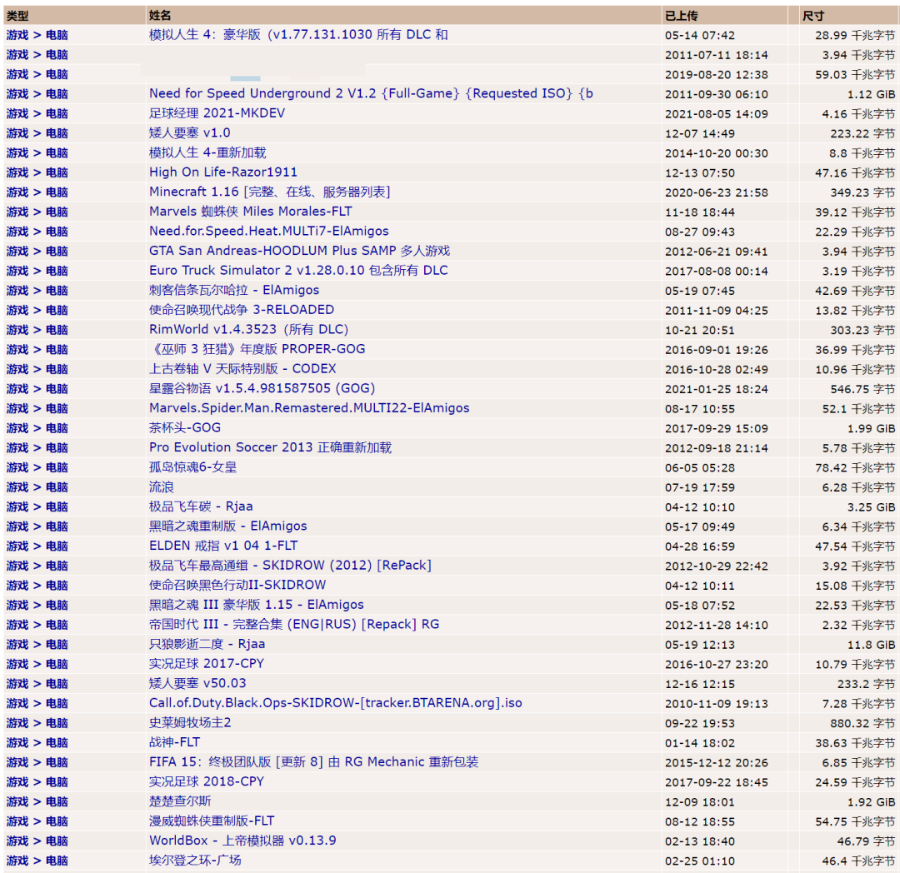Viewport: 900px width, 873px height.
Task: Open 实况足球 2018-CPY link
Action: tap(206, 782)
